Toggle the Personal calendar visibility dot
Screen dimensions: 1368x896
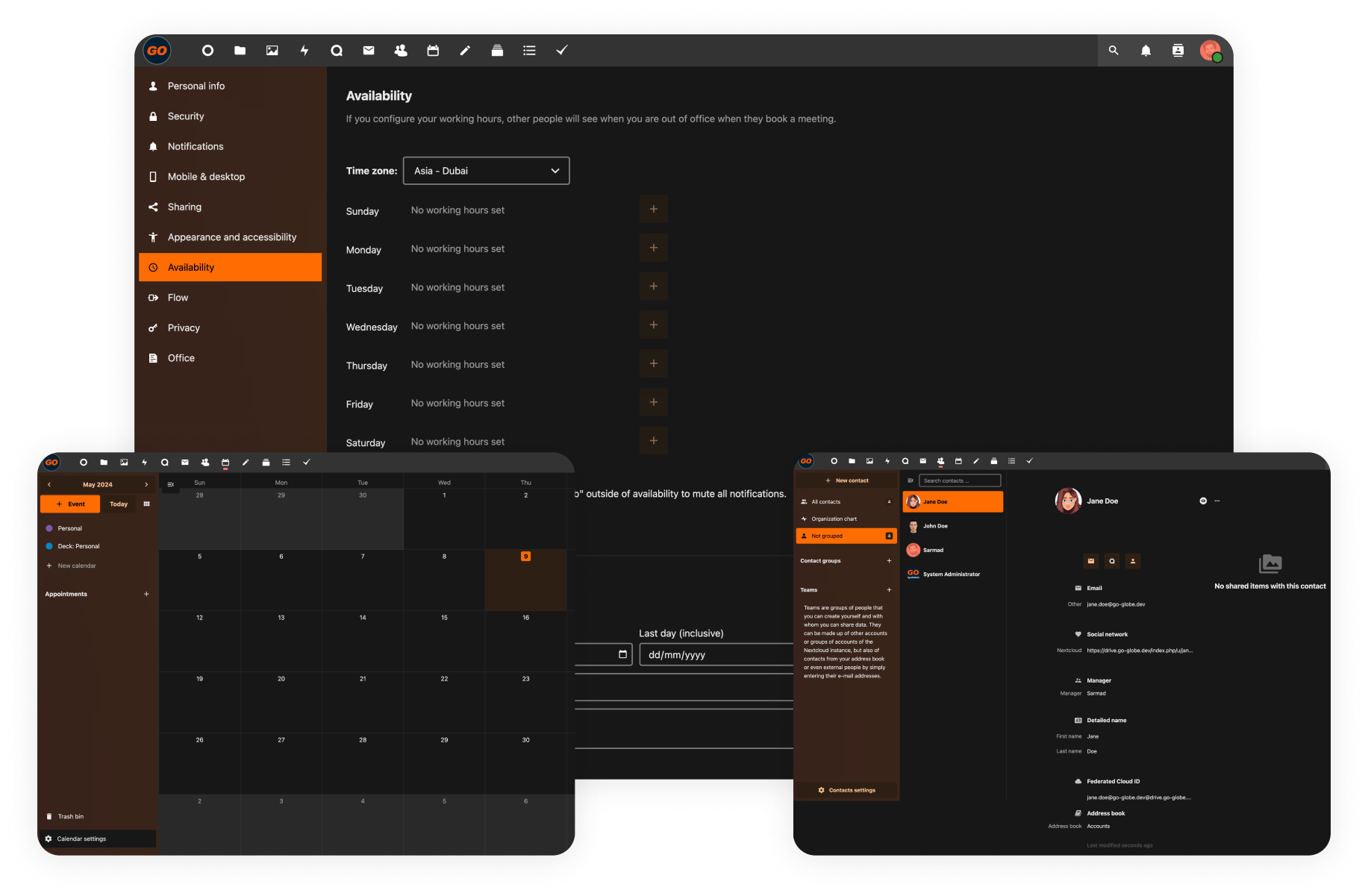(49, 528)
